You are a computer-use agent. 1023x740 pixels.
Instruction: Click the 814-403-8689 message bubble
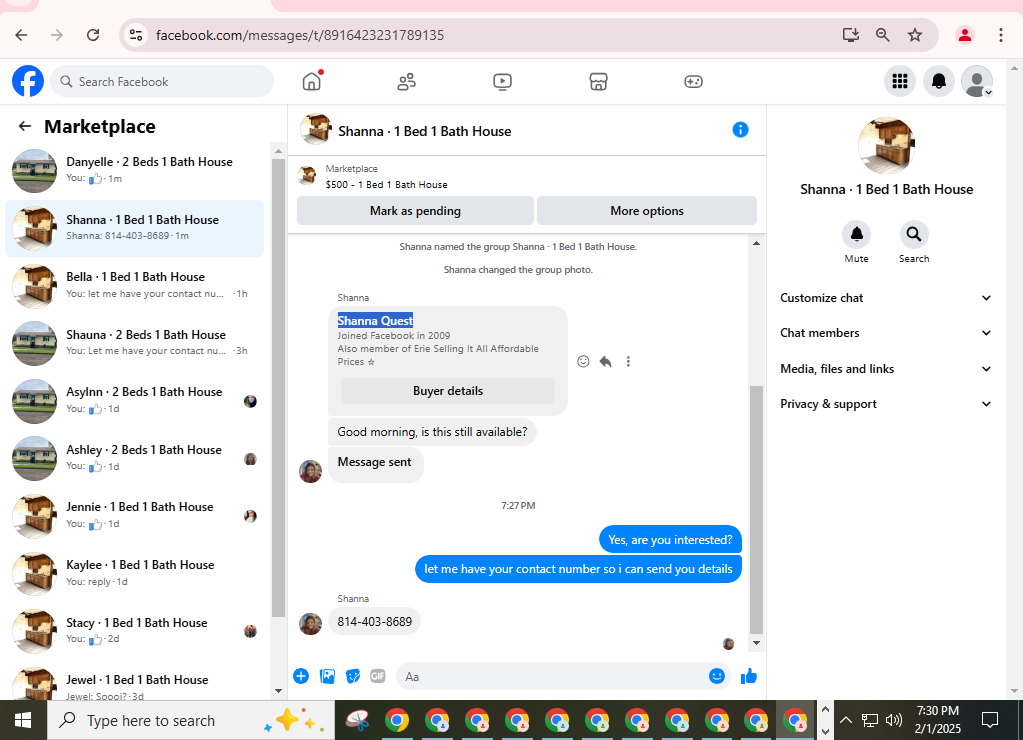374,622
